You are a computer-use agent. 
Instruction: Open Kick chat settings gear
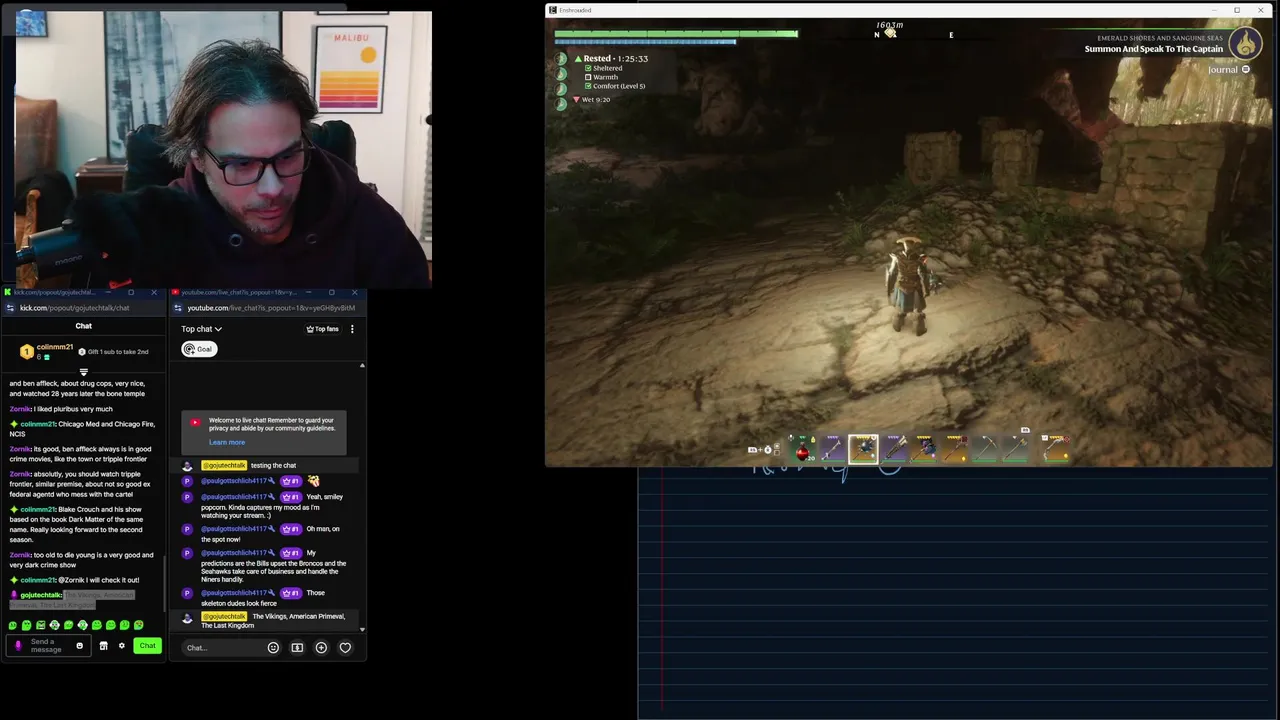(x=122, y=646)
